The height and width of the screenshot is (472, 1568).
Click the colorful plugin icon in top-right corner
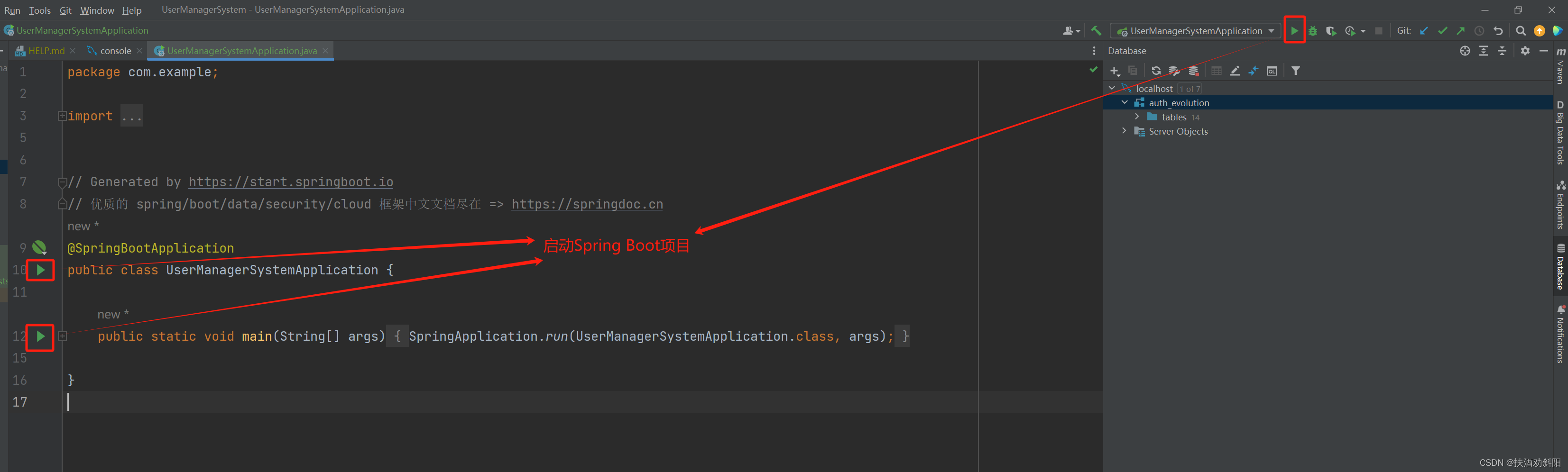pyautogui.click(x=1558, y=31)
